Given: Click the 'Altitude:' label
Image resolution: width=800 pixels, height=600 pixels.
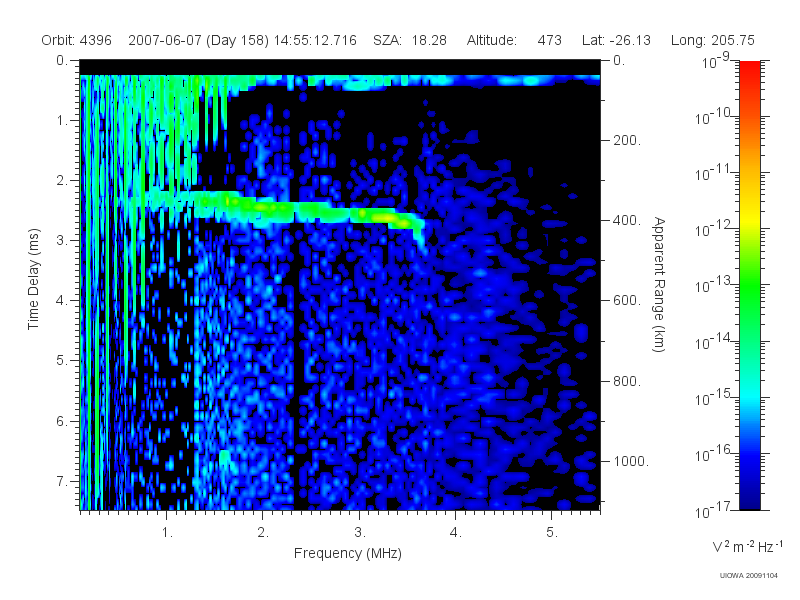Looking at the screenshot, I should click(492, 40).
